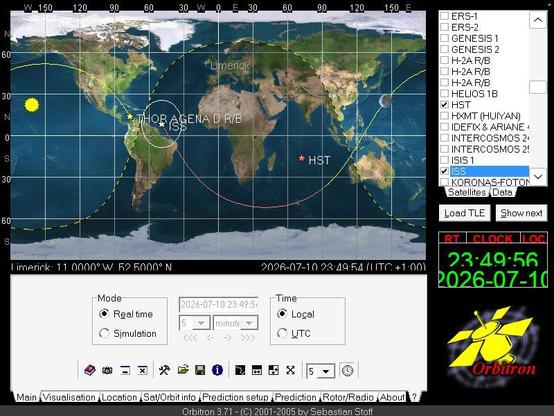The image size is (554, 416).
Task: Switch to the Main tab
Action: pyautogui.click(x=26, y=397)
